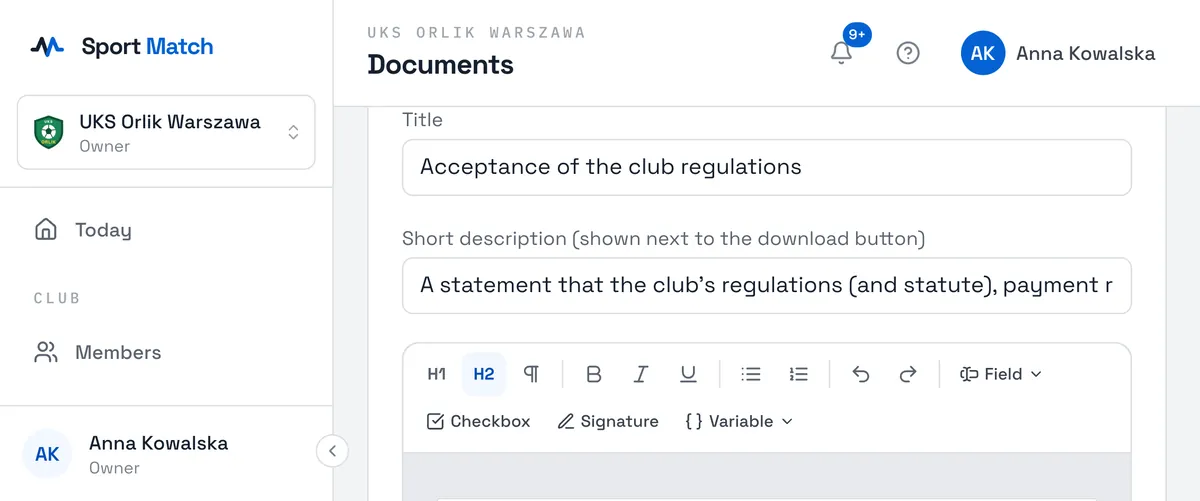This screenshot has height=501, width=1200.
Task: Open the notifications bell
Action: click(842, 53)
